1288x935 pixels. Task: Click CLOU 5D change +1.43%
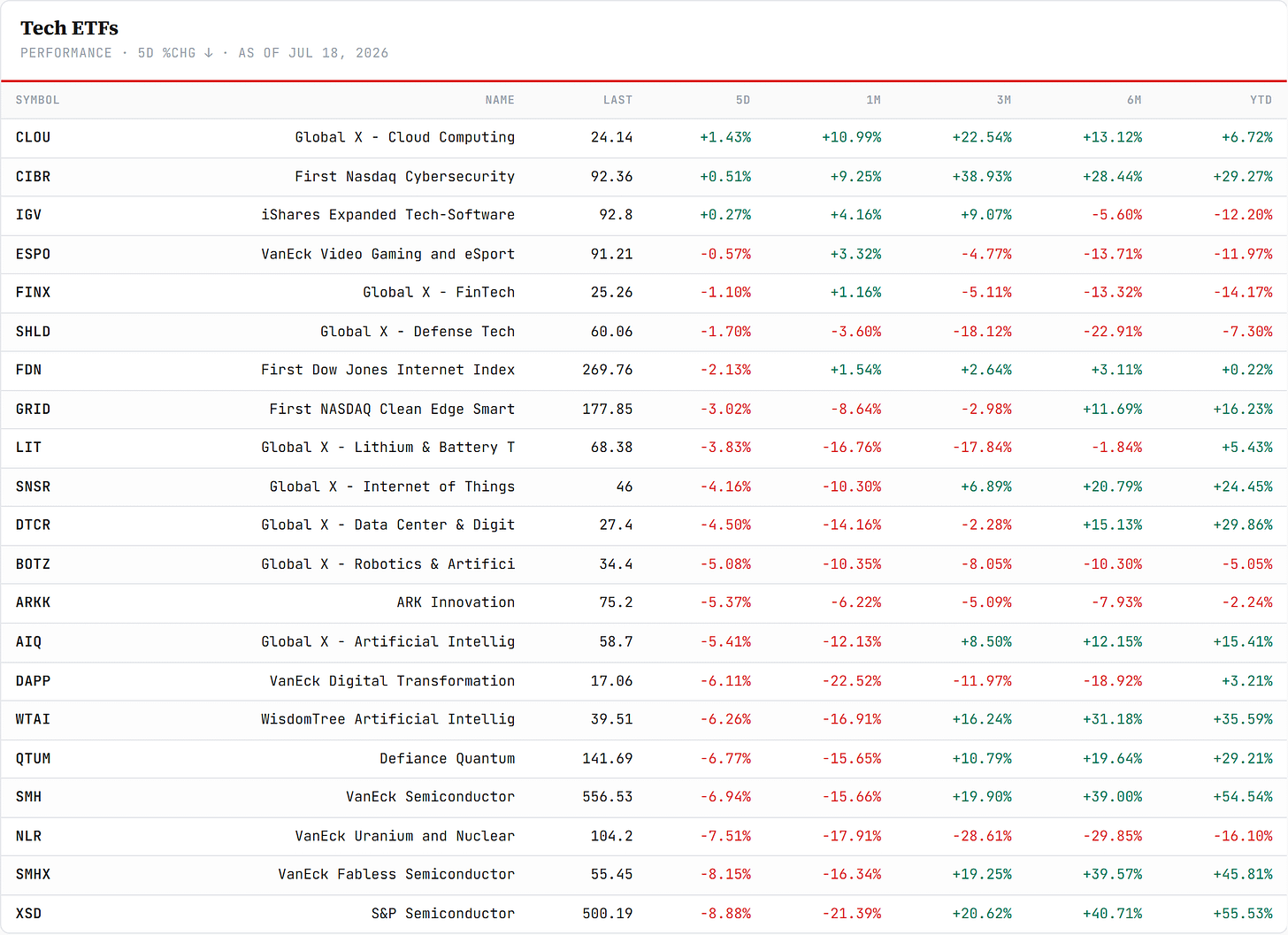tap(725, 137)
